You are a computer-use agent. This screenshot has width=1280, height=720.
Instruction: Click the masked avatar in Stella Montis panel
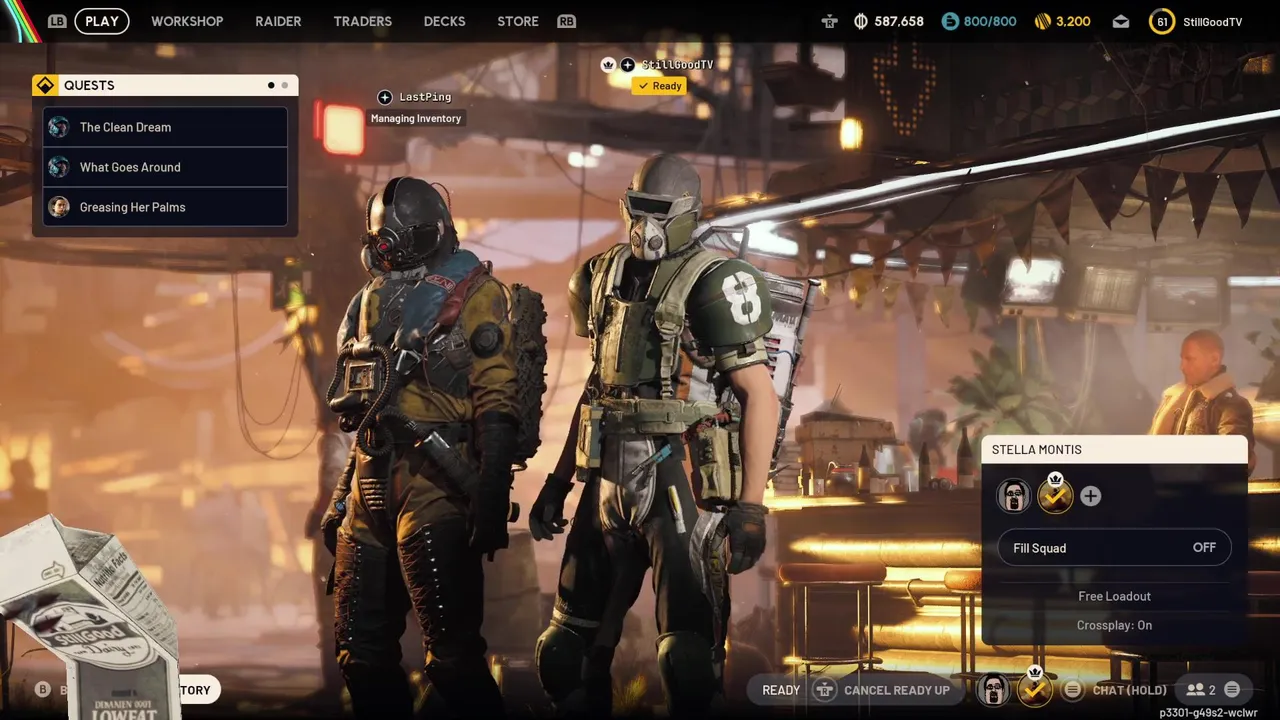(x=1014, y=496)
